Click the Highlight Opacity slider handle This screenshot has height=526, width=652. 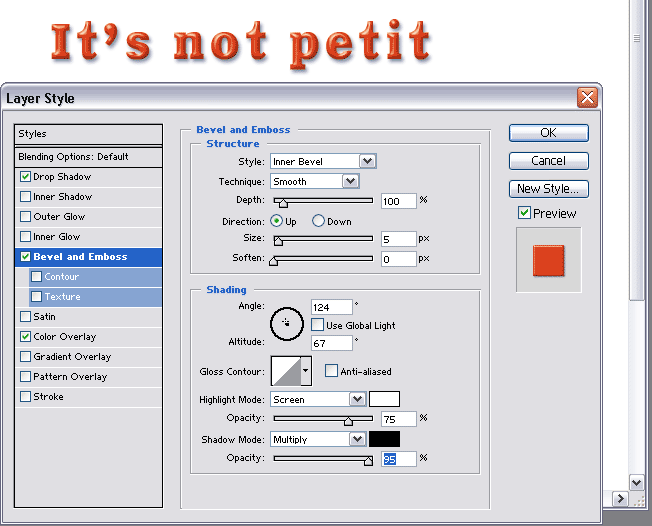click(x=348, y=421)
